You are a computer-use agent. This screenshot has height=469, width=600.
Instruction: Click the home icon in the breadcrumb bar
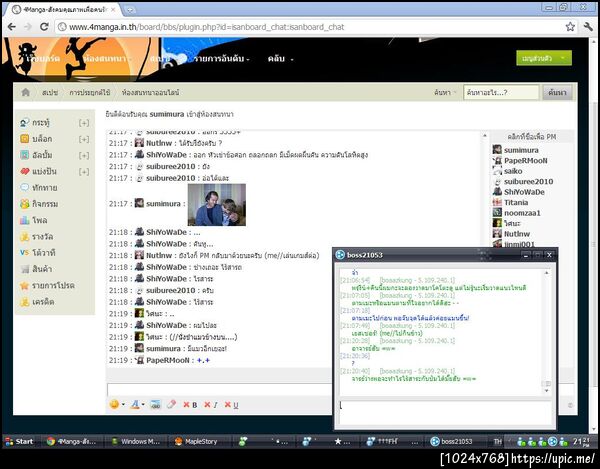pyautogui.click(x=26, y=92)
